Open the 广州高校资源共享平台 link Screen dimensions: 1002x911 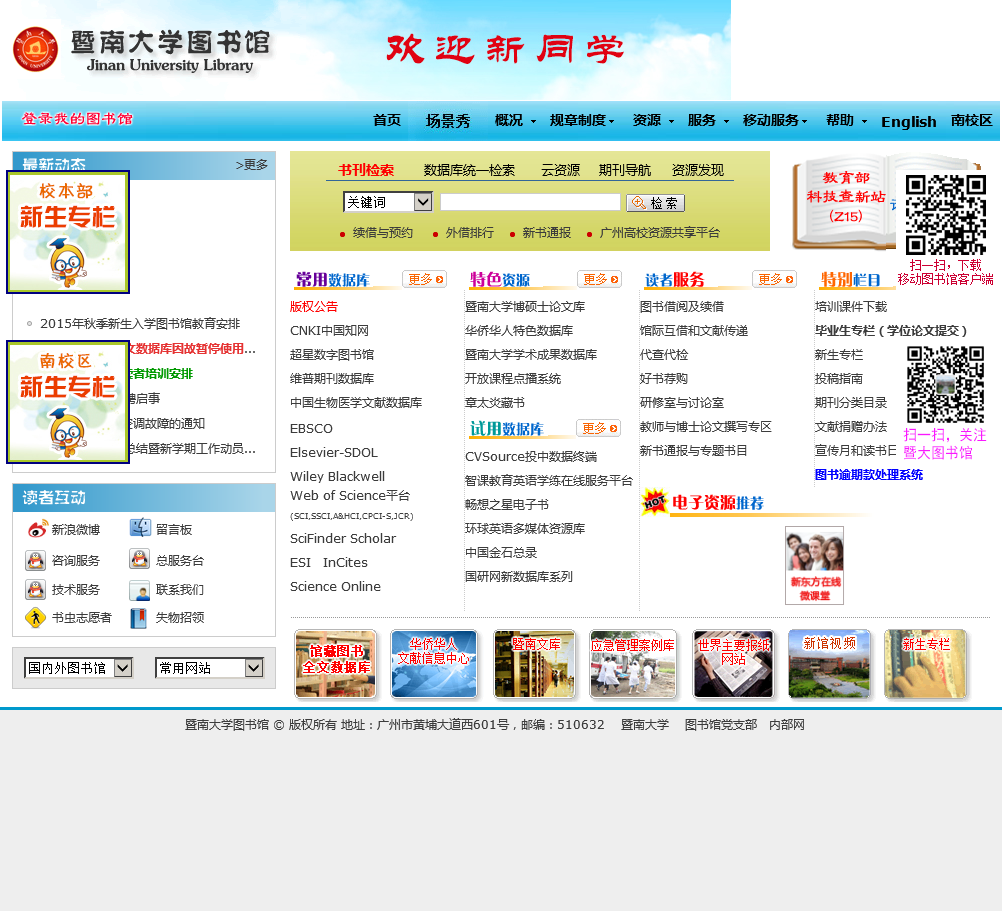[x=659, y=233]
